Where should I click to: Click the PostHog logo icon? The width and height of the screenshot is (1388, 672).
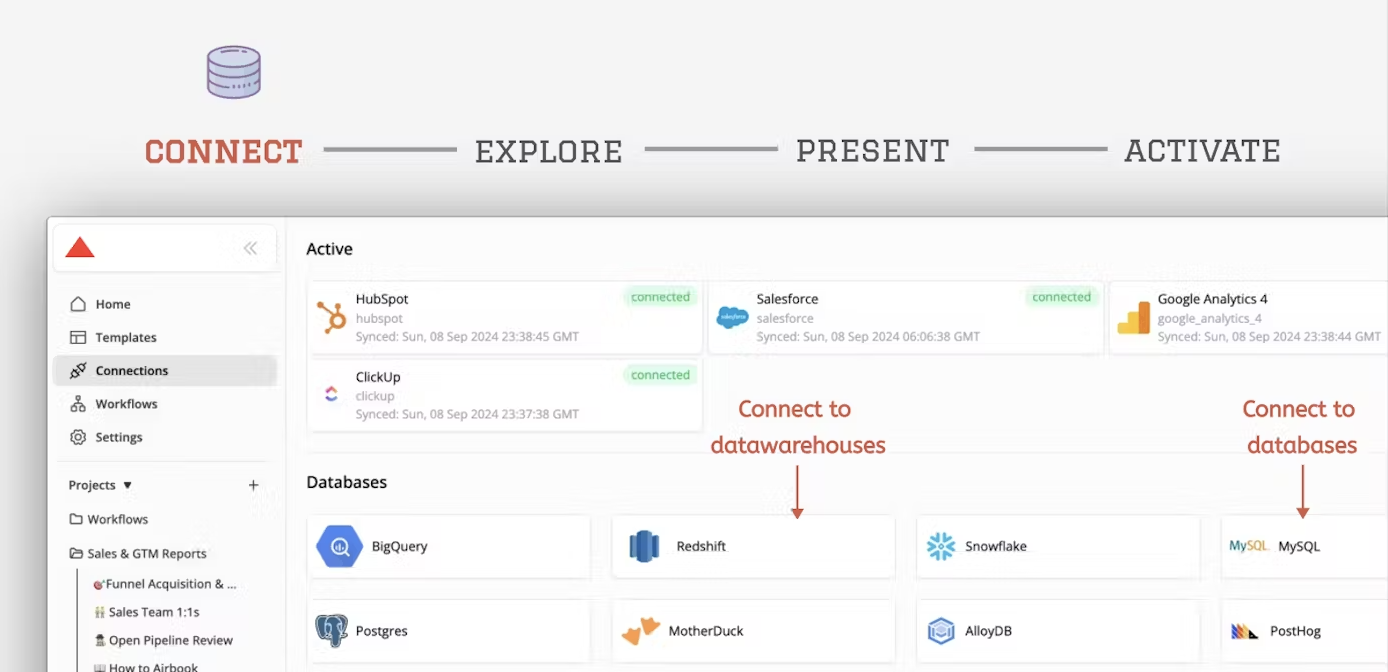1245,631
